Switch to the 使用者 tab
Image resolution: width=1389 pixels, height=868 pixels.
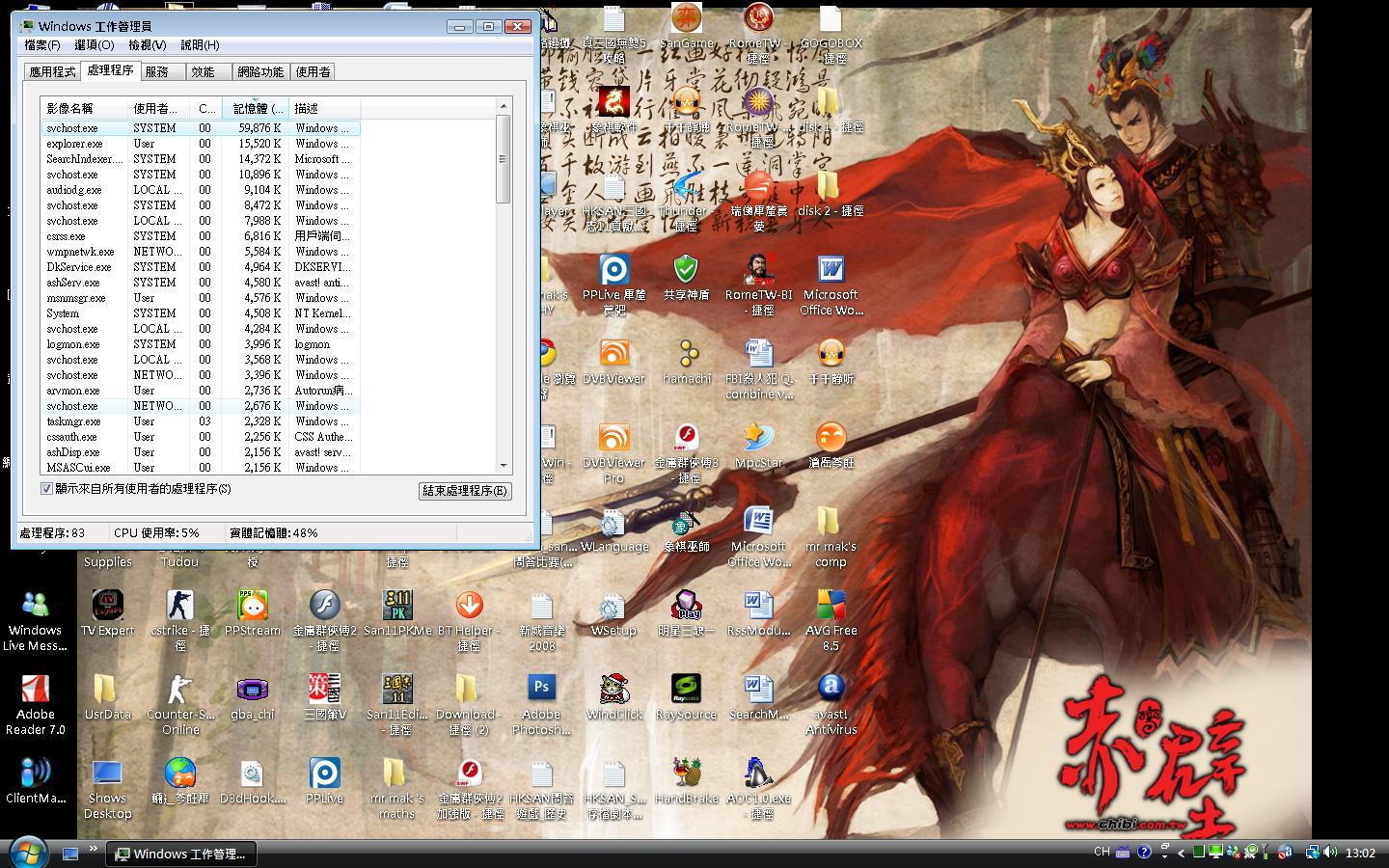pos(313,71)
